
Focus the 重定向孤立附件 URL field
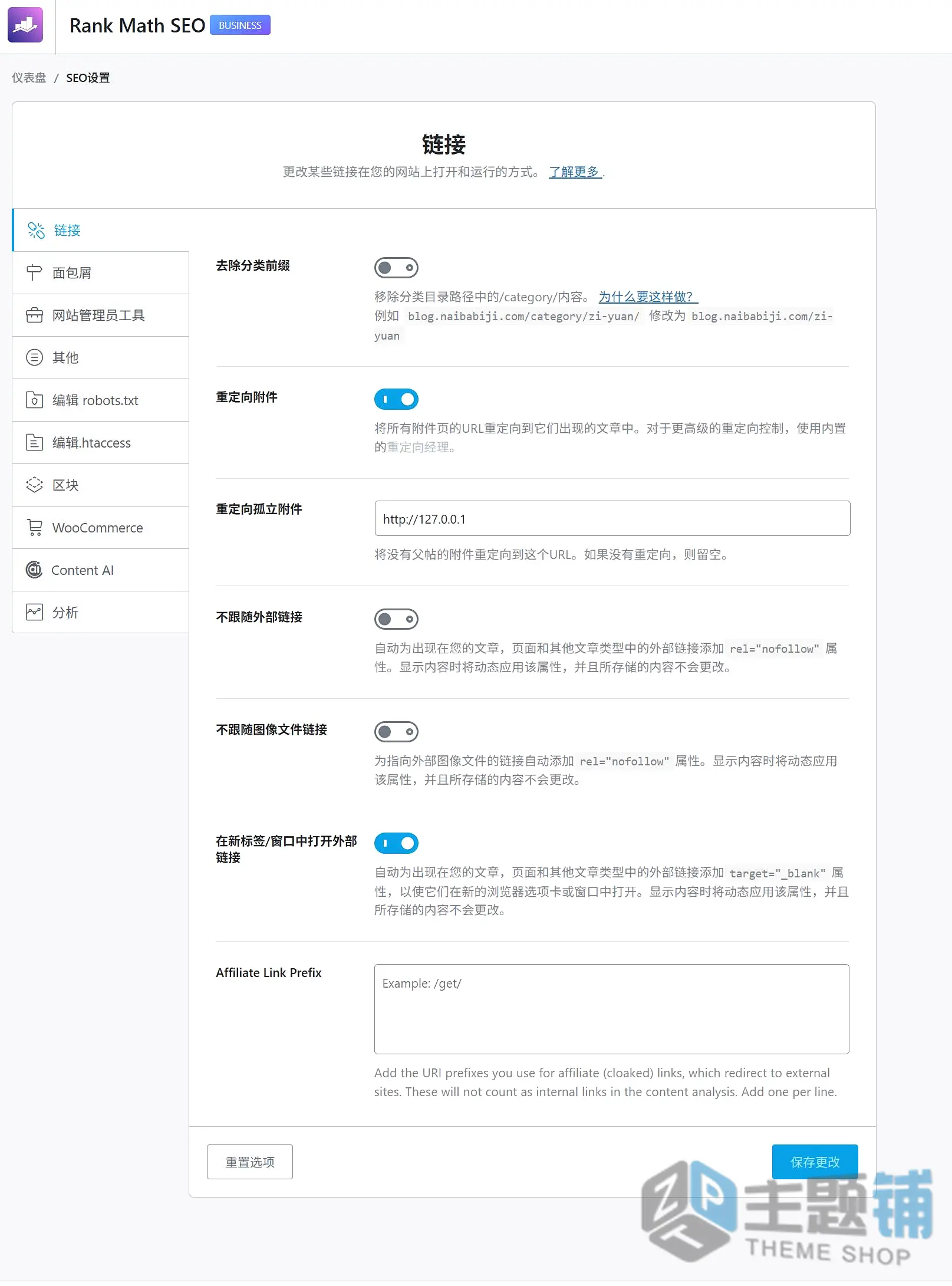pos(612,518)
